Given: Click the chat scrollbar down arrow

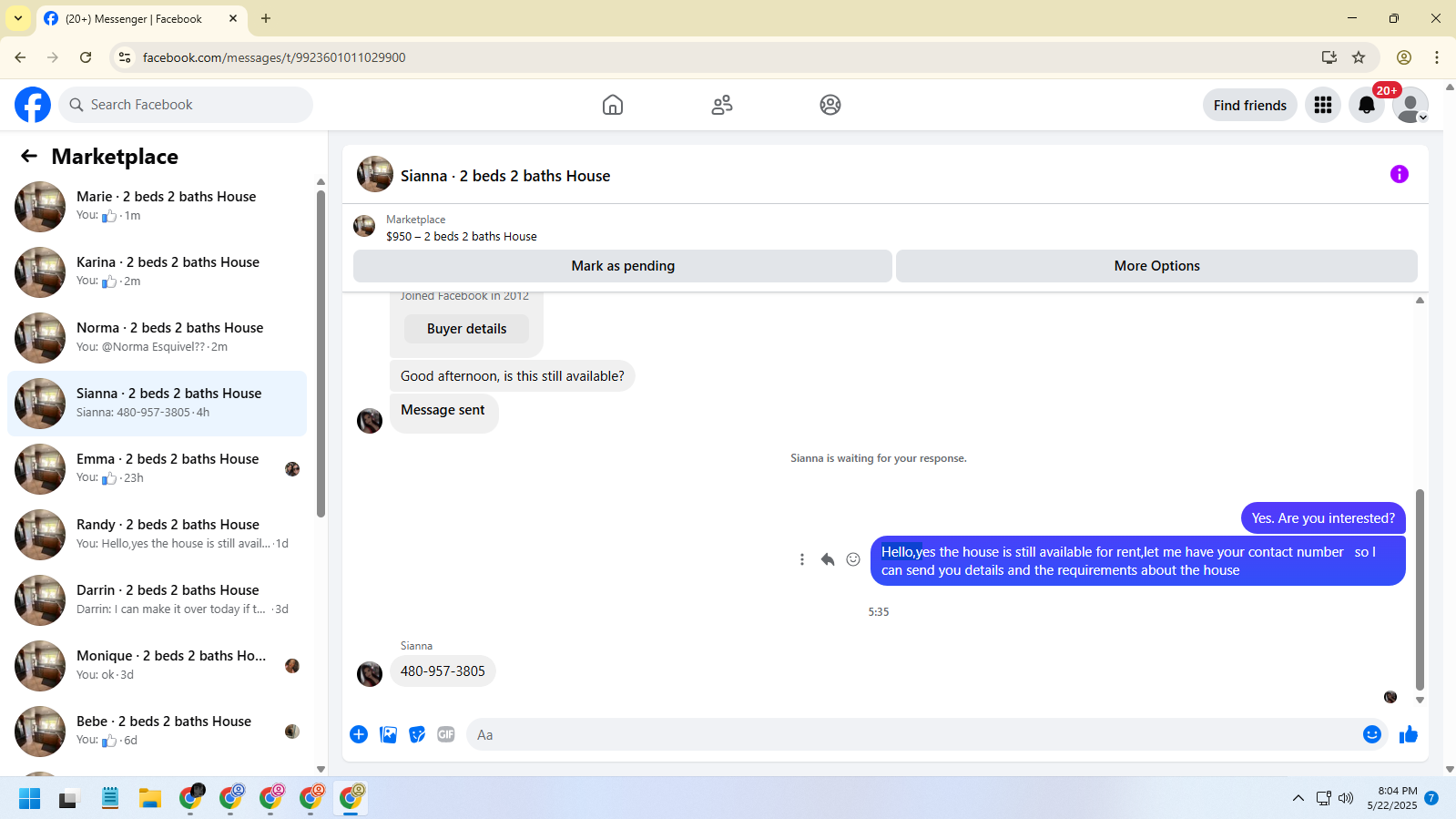Looking at the screenshot, I should click(x=1420, y=701).
